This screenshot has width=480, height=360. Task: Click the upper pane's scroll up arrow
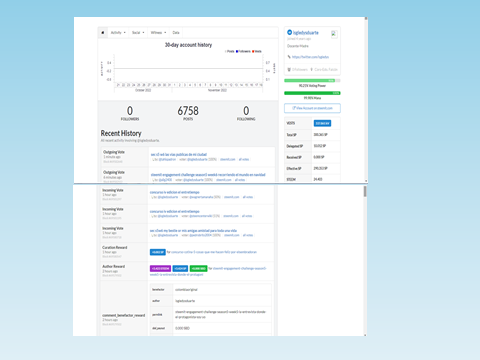pyautogui.click(x=366, y=19)
